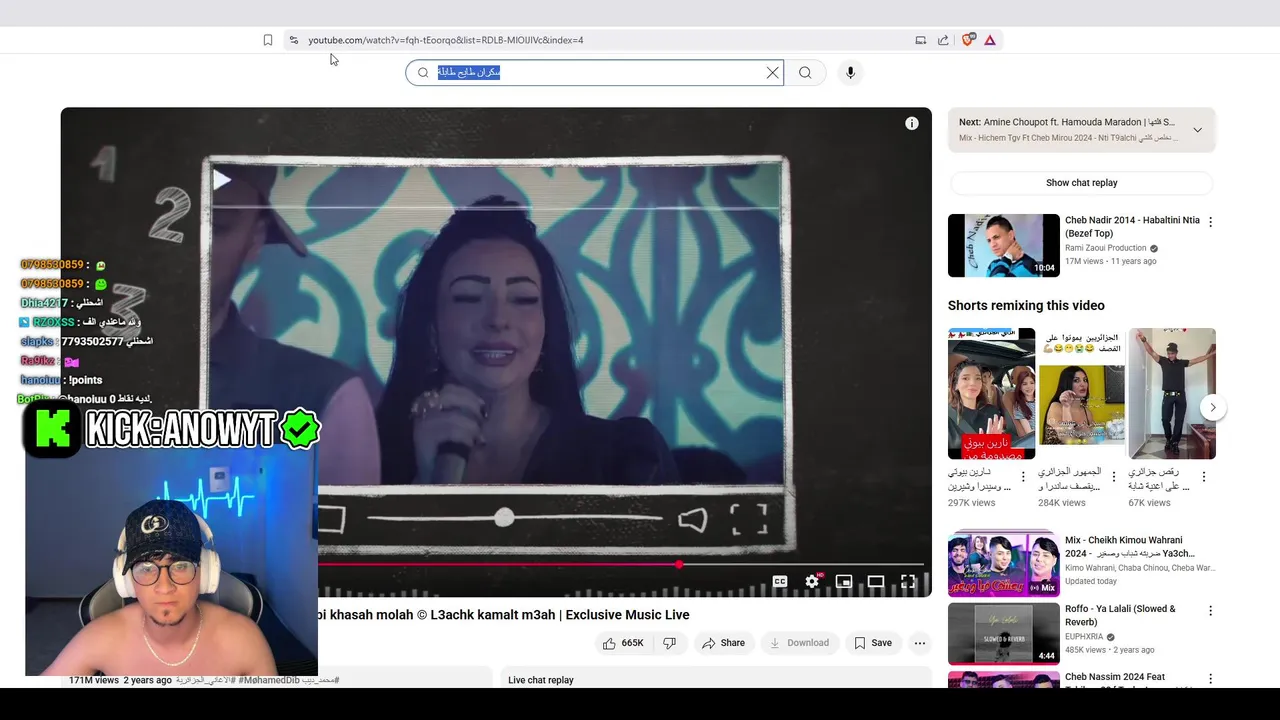This screenshot has width=1280, height=720.
Task: Open menu for the 284K views Short
Action: (1113, 477)
